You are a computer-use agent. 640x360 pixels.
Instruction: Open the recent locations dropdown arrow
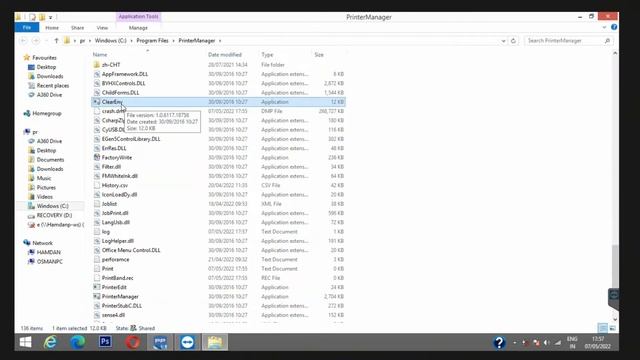46,41
